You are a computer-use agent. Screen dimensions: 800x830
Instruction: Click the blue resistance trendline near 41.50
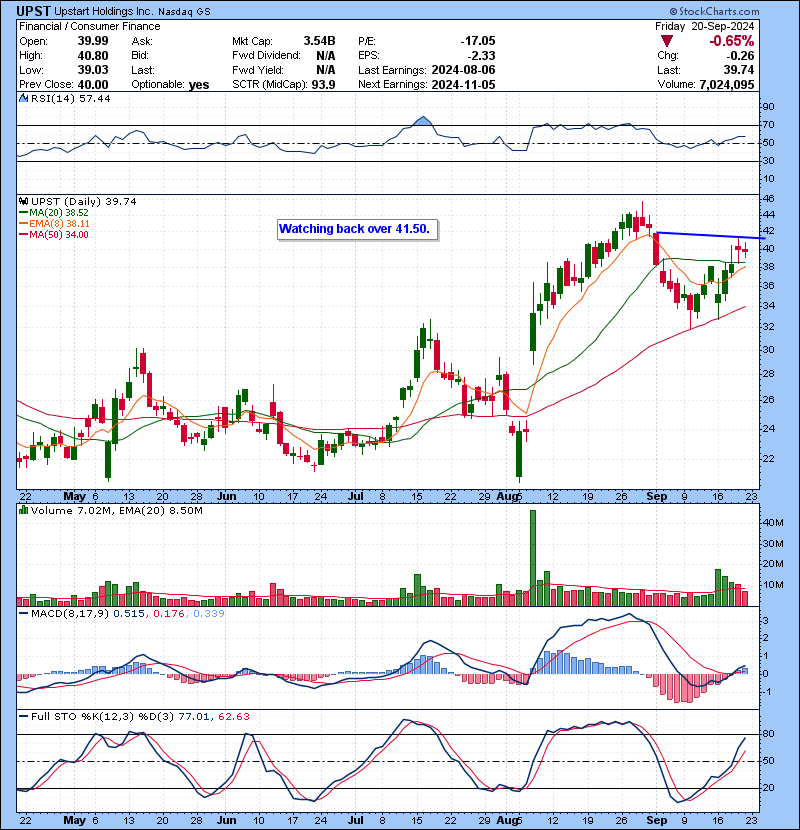(700, 235)
